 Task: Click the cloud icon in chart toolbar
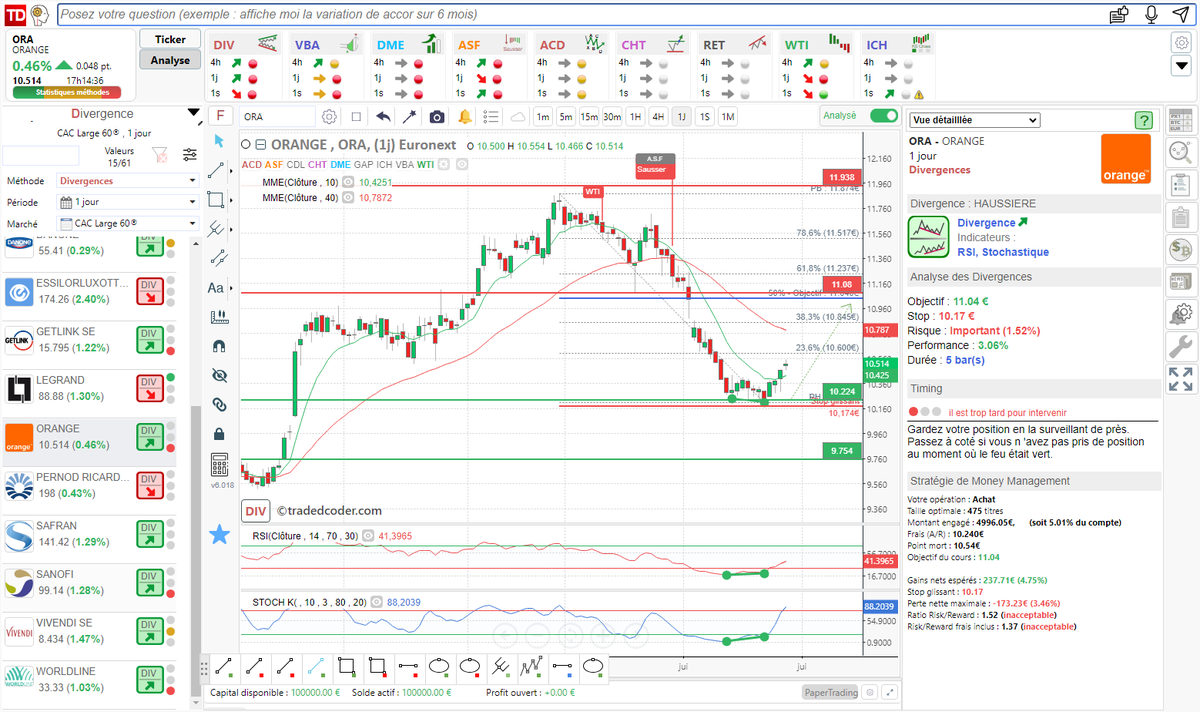pyautogui.click(x=517, y=116)
